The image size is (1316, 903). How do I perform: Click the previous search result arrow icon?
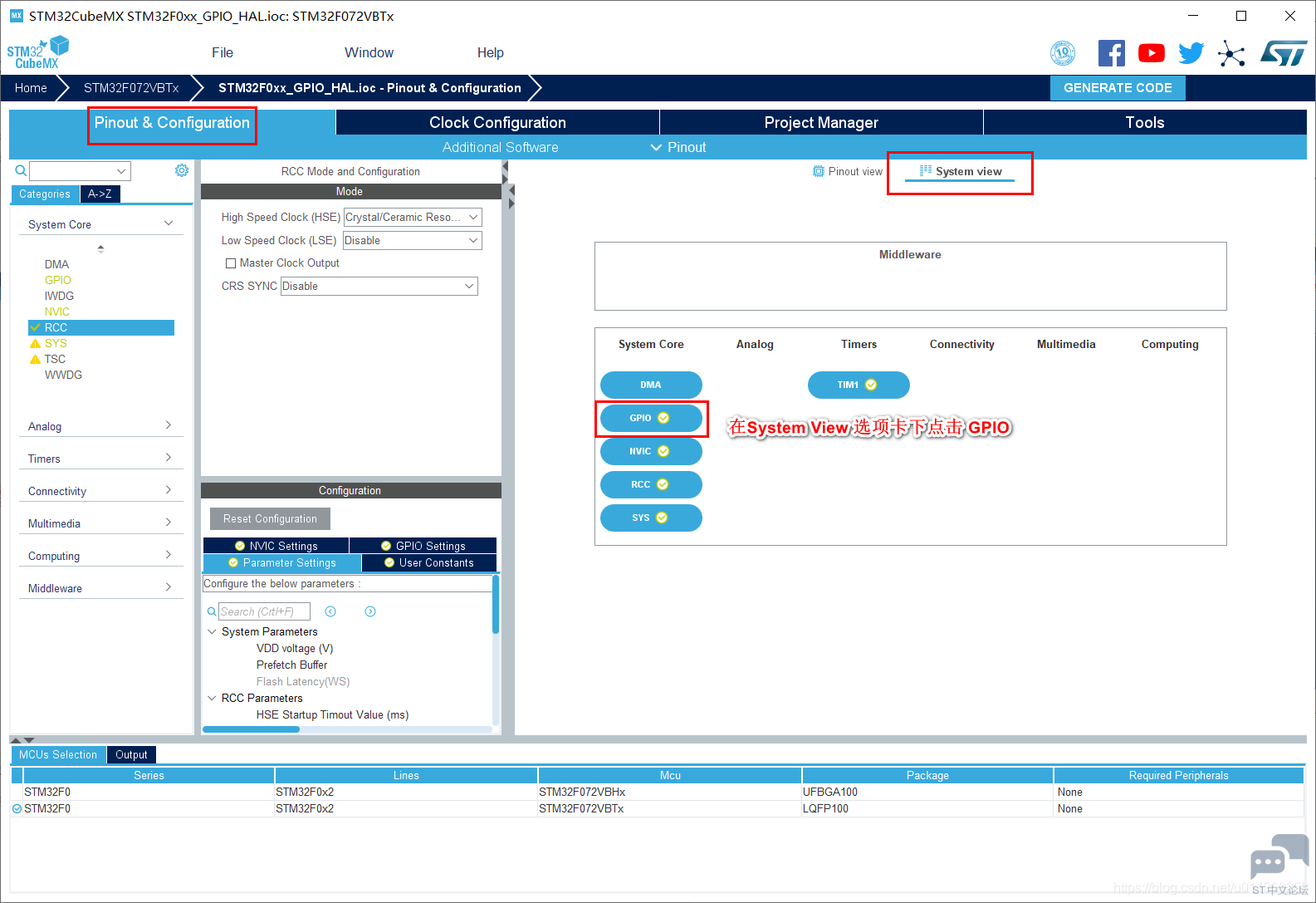click(x=330, y=611)
